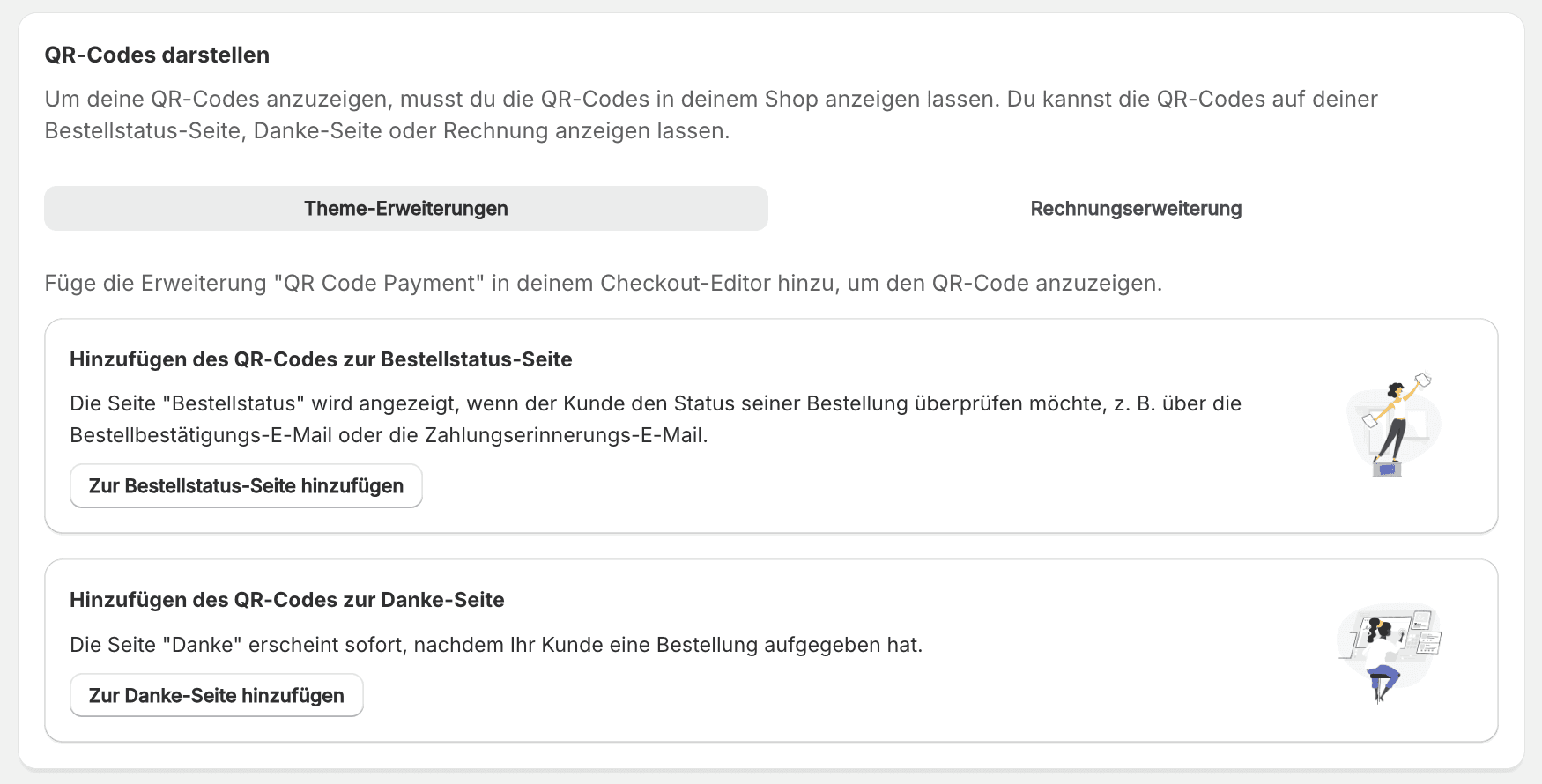This screenshot has height=784, width=1542.
Task: Click the Danke-Seite description text
Action: (x=495, y=644)
